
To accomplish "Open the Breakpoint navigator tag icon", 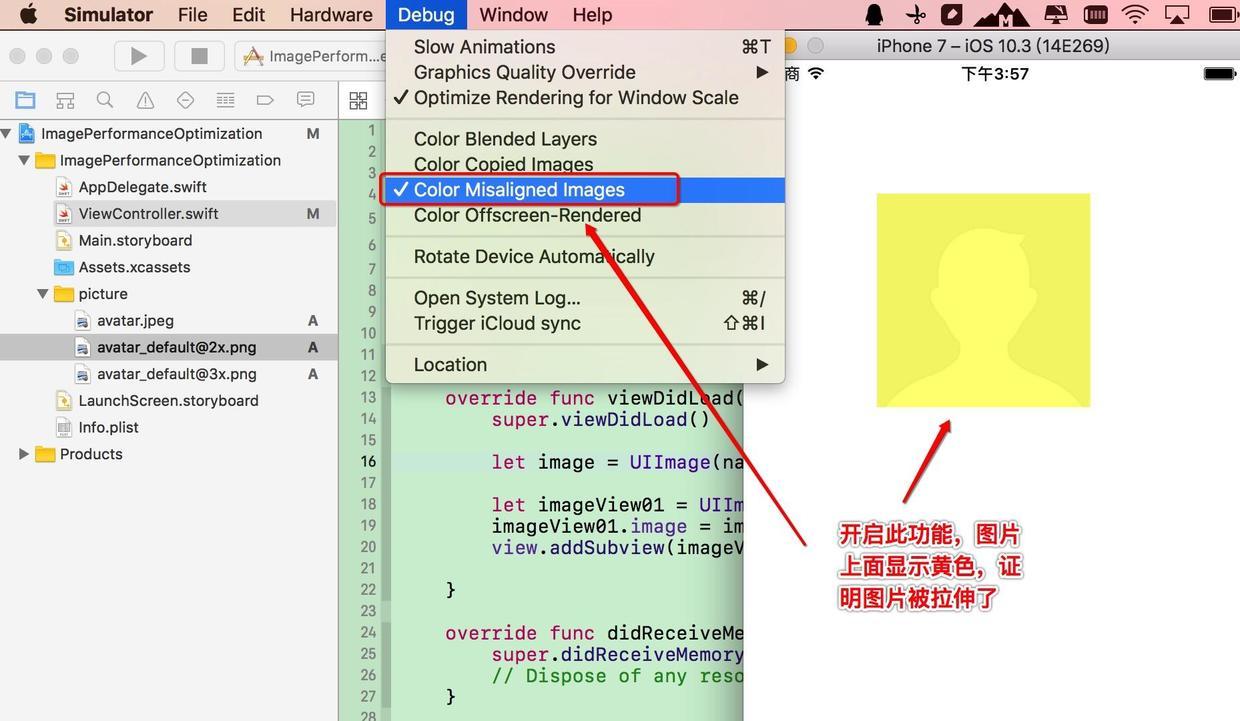I will [x=265, y=100].
